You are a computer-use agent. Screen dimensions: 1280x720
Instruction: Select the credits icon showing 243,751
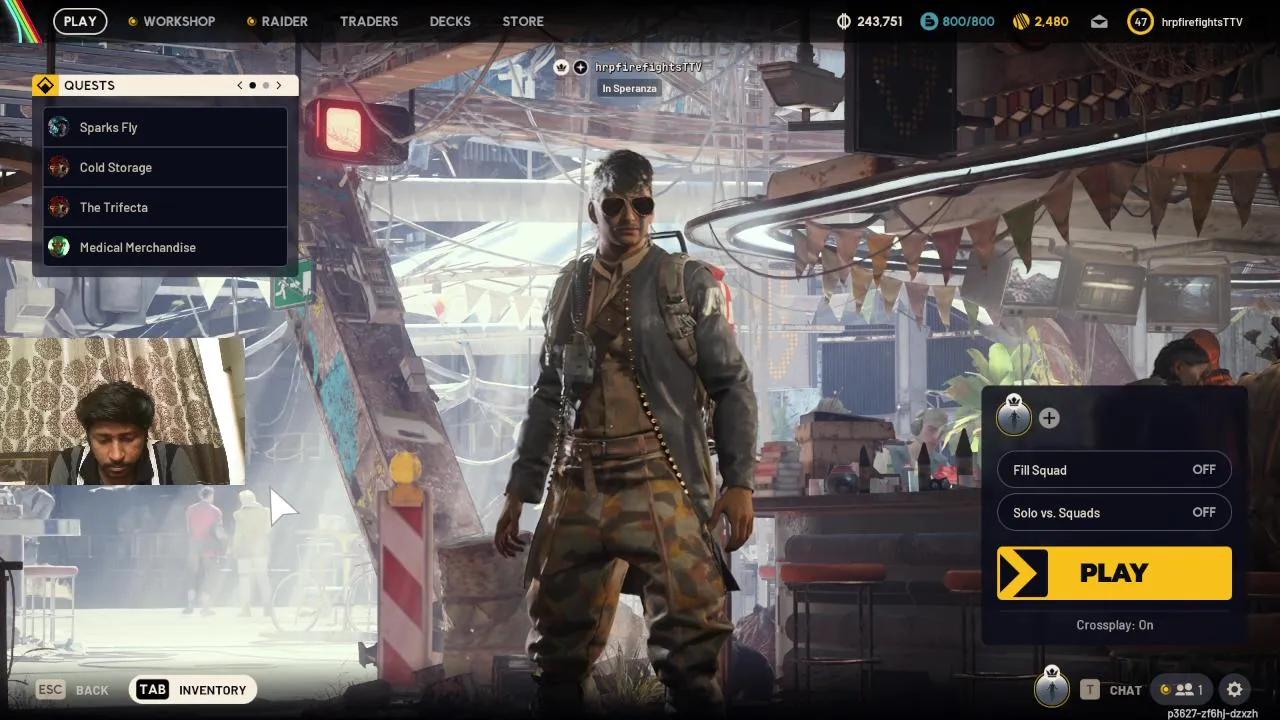coord(841,20)
